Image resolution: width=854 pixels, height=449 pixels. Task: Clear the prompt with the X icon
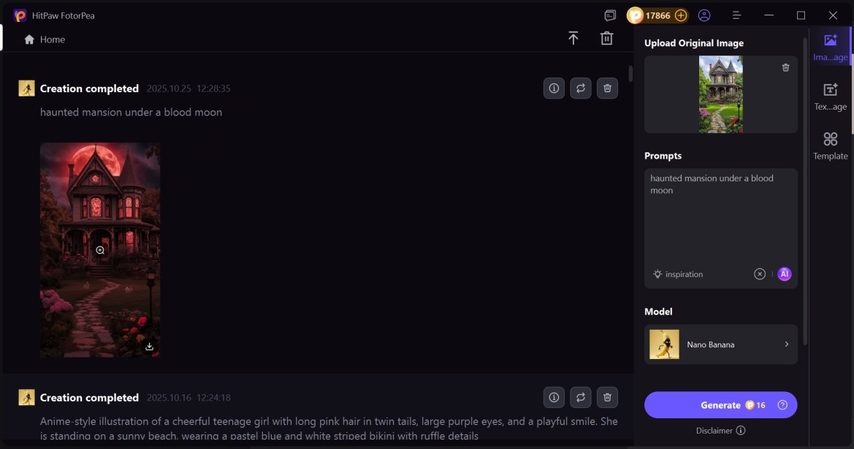point(760,274)
